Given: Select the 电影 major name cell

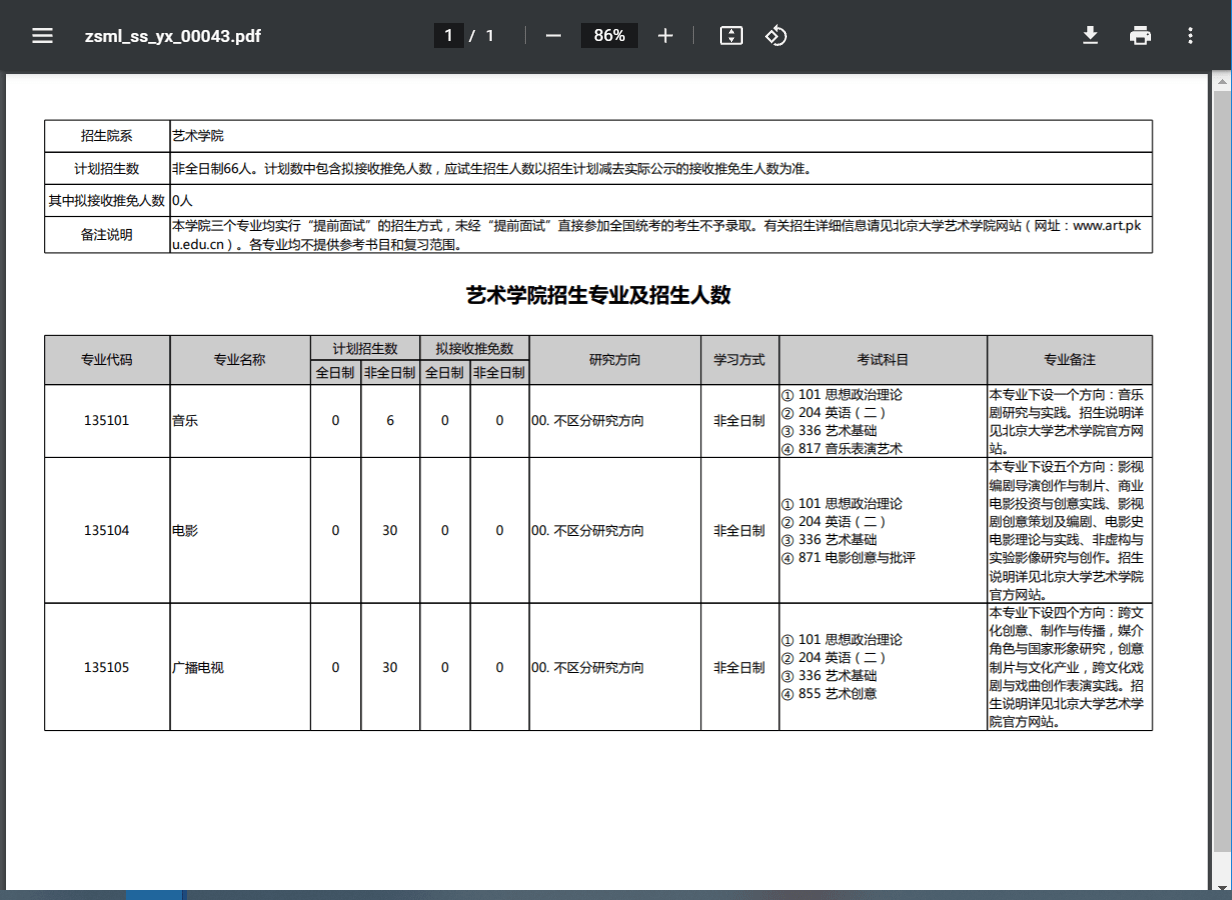Looking at the screenshot, I should click(x=185, y=531).
